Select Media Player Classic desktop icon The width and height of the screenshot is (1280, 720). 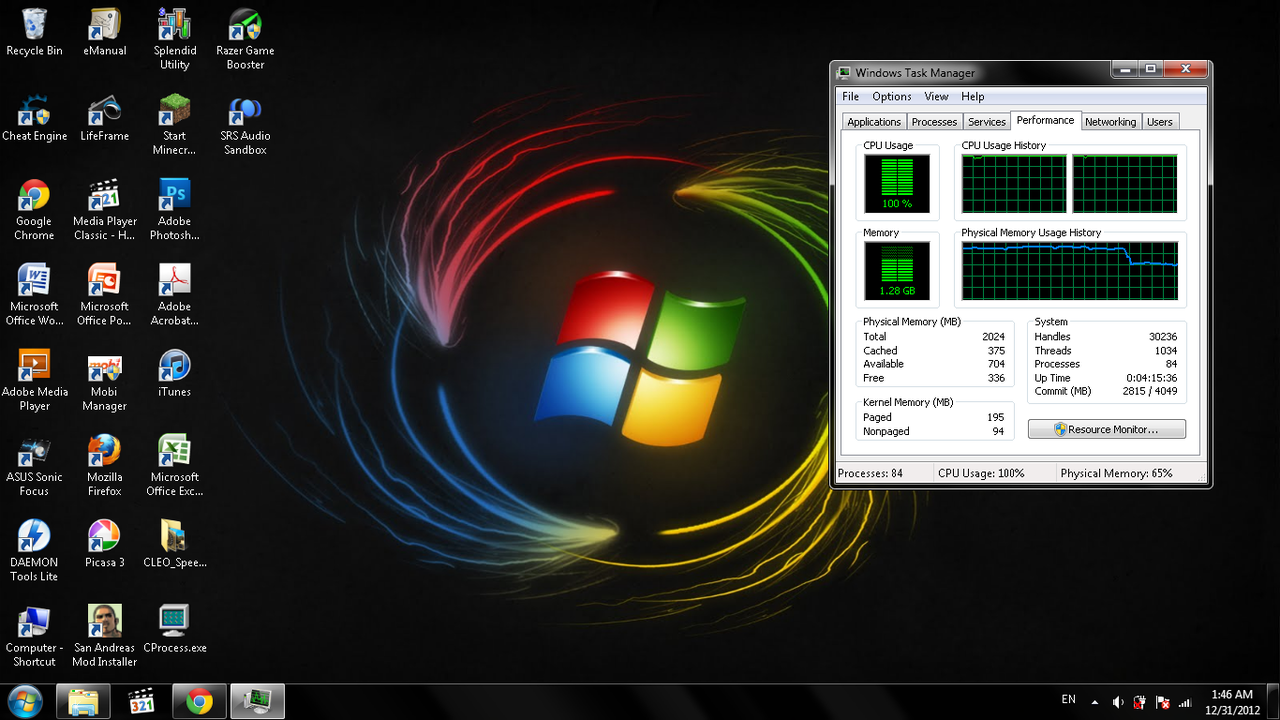(x=104, y=210)
